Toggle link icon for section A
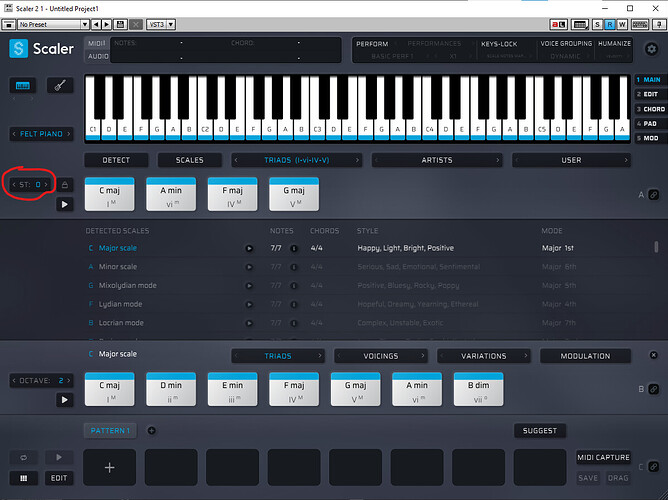This screenshot has width=668, height=500. (x=654, y=195)
